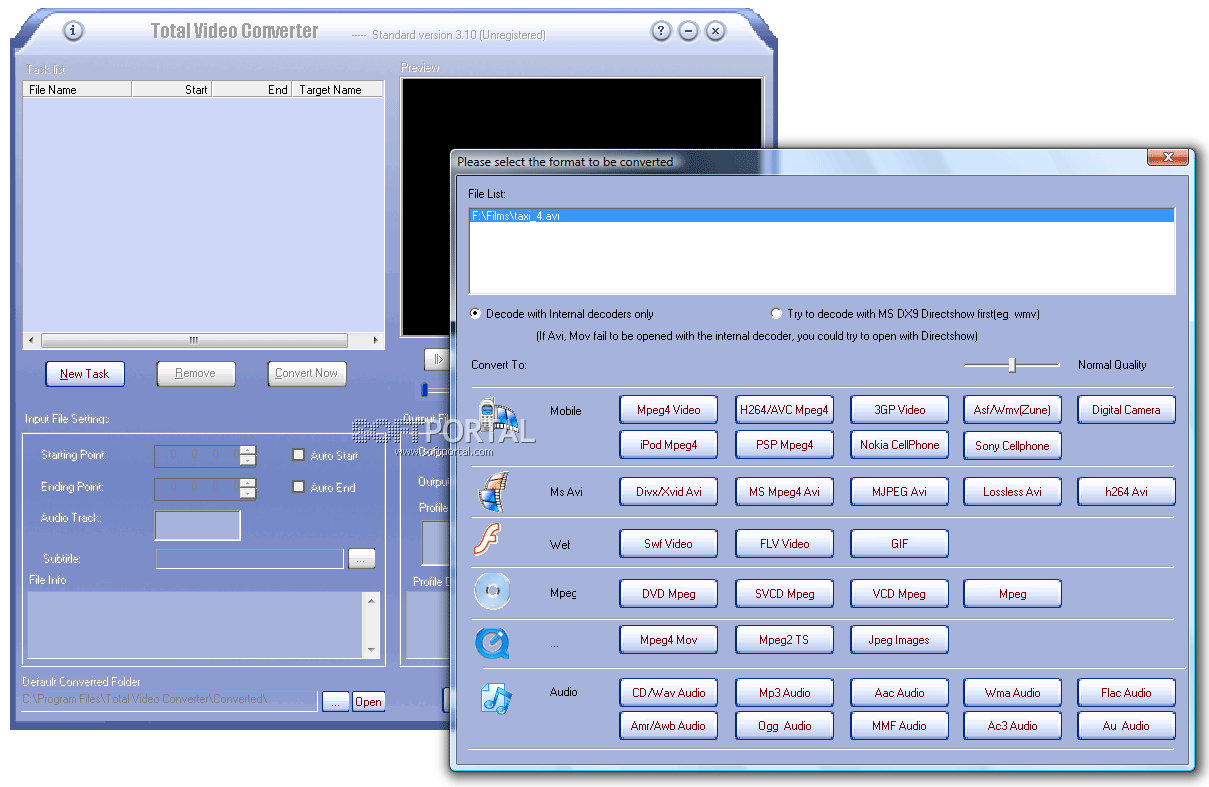Select 'Decode with Internal decoders only' option
1209x787 pixels.
pos(475,313)
